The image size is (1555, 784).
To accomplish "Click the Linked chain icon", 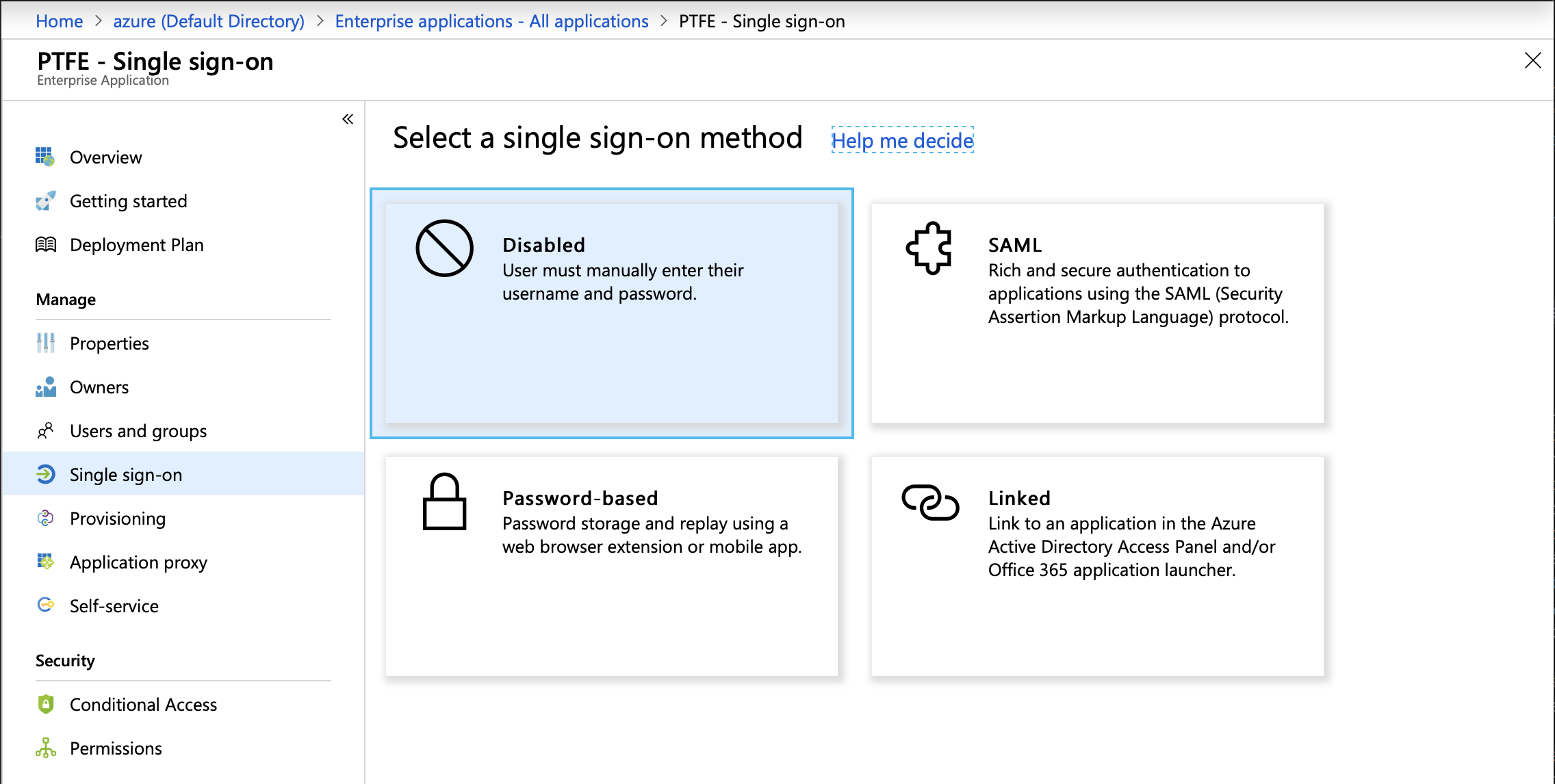I will pos(930,502).
